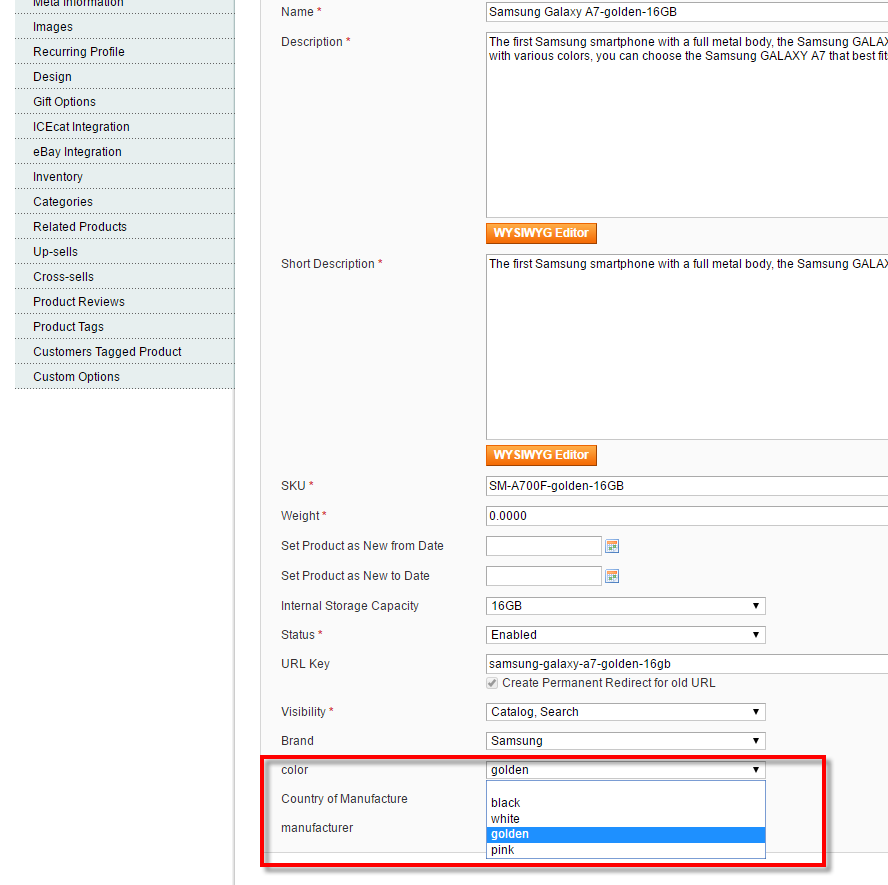Open the Description WYSIWYG Editor
The width and height of the screenshot is (888, 885).
541,233
